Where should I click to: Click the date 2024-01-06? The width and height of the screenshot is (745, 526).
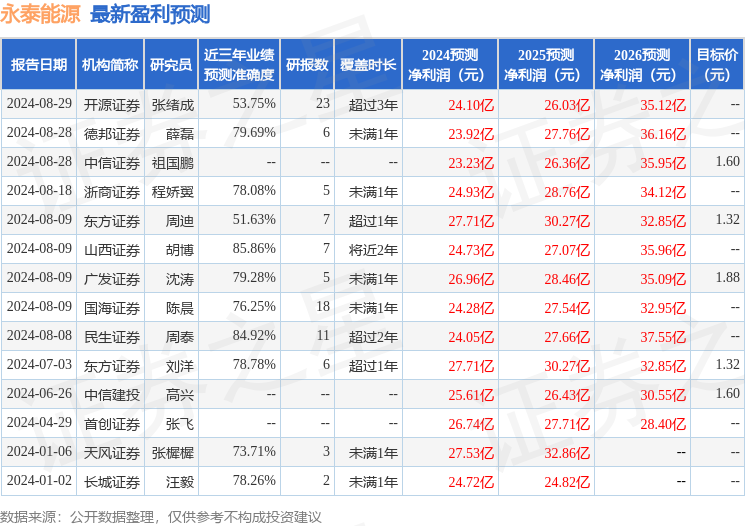tap(39, 451)
